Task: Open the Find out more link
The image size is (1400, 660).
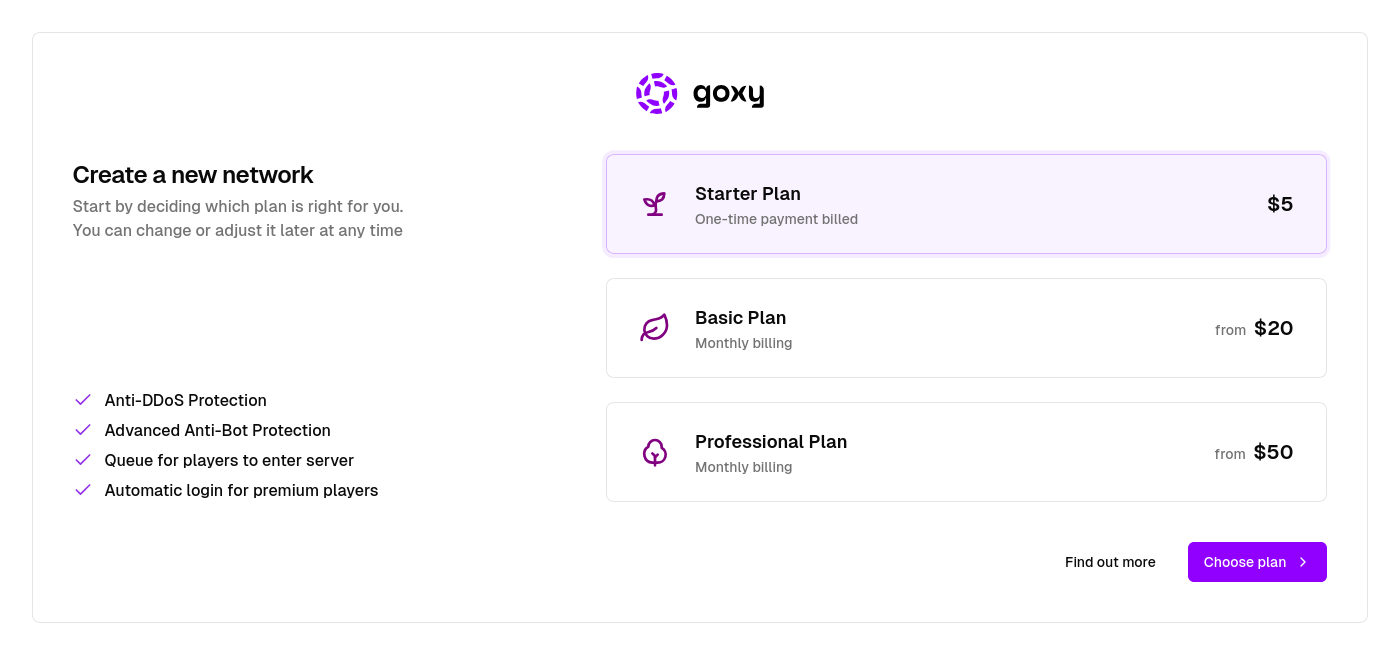Action: point(1110,562)
